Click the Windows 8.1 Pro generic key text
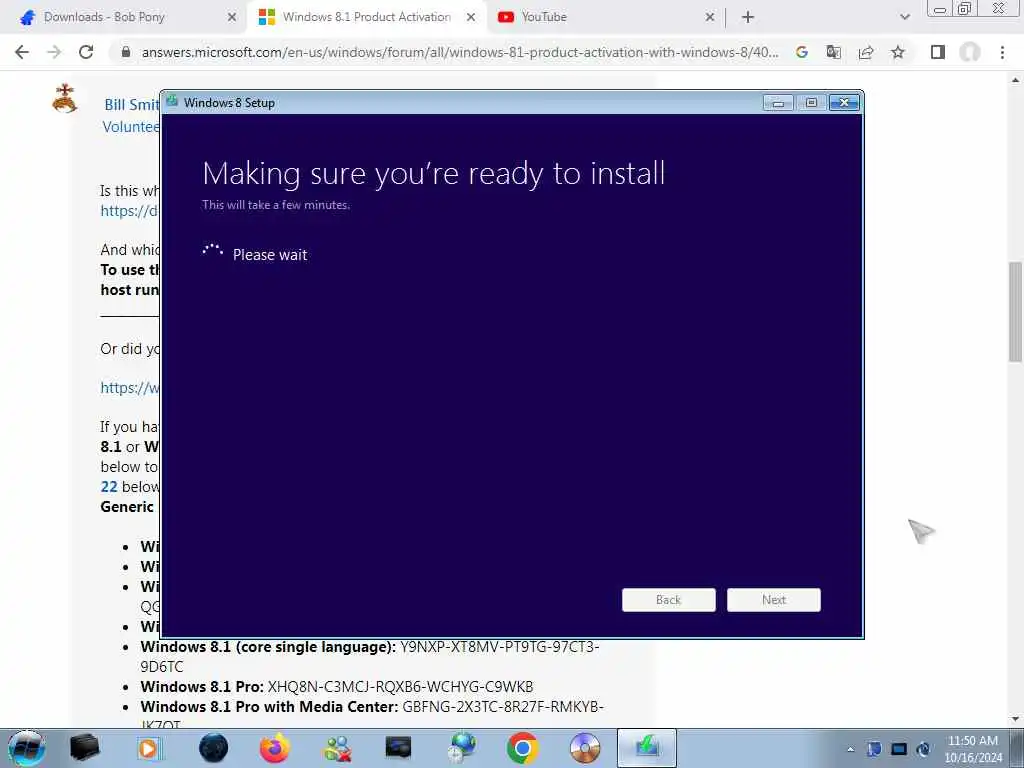The width and height of the screenshot is (1024, 768). click(400, 686)
